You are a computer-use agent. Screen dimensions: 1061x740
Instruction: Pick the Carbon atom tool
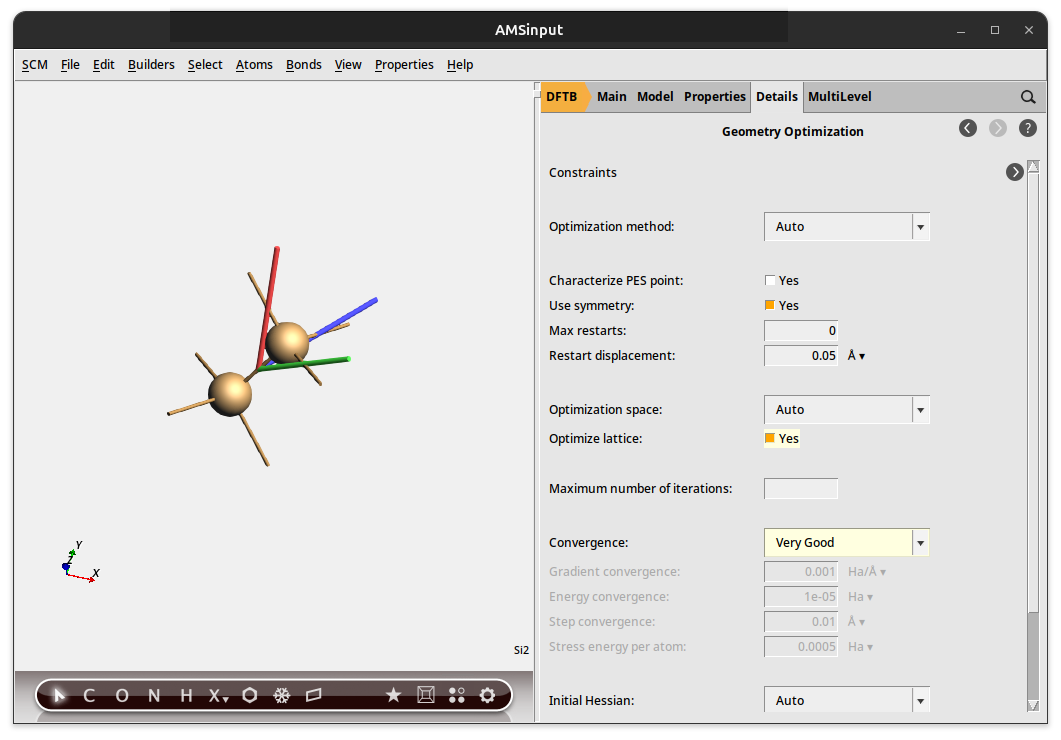pos(88,695)
